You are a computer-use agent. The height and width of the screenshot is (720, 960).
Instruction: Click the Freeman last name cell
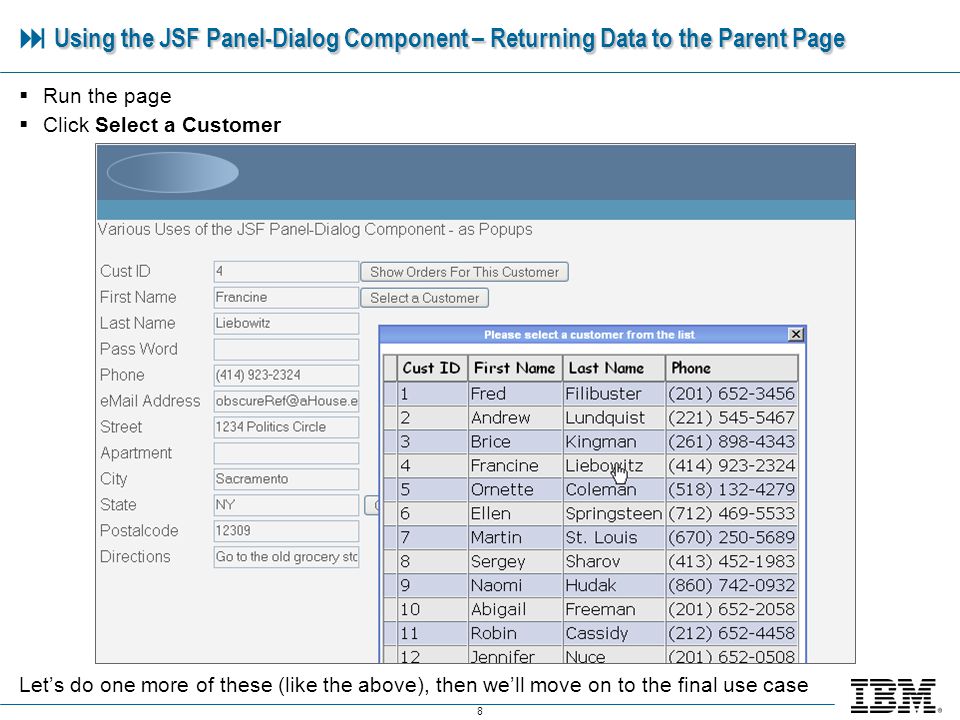coord(613,609)
